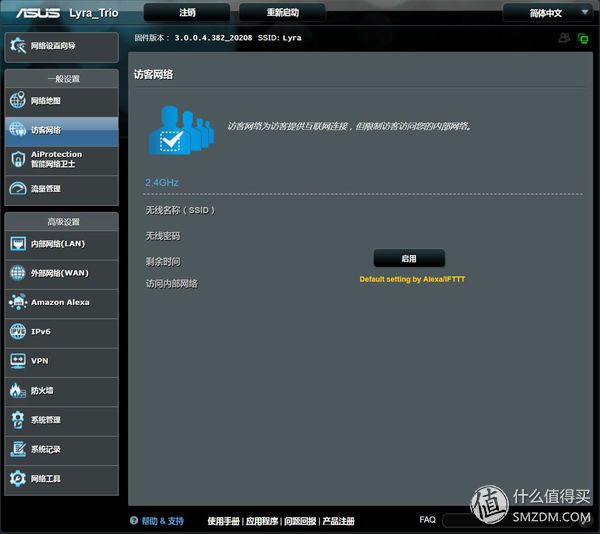This screenshot has width=600, height=534.
Task: Click the green network status icon at top right
Action: pyautogui.click(x=583, y=38)
